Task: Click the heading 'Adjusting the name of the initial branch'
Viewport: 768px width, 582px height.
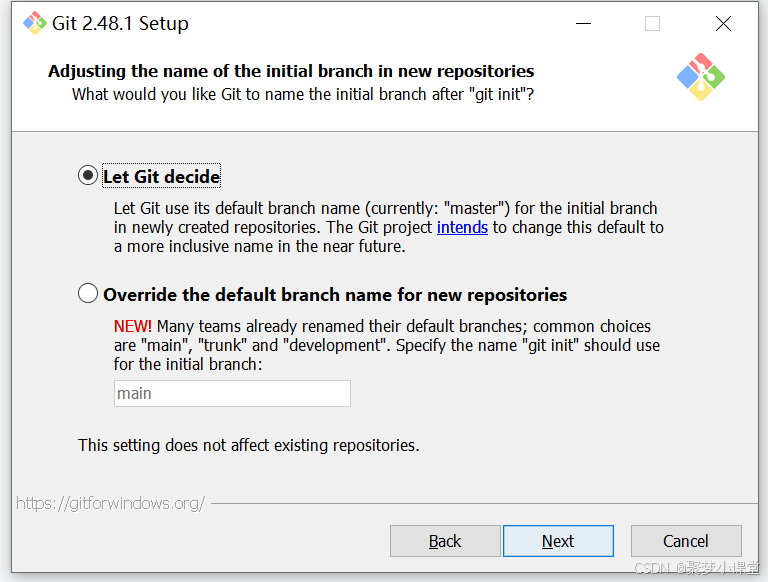Action: click(291, 71)
